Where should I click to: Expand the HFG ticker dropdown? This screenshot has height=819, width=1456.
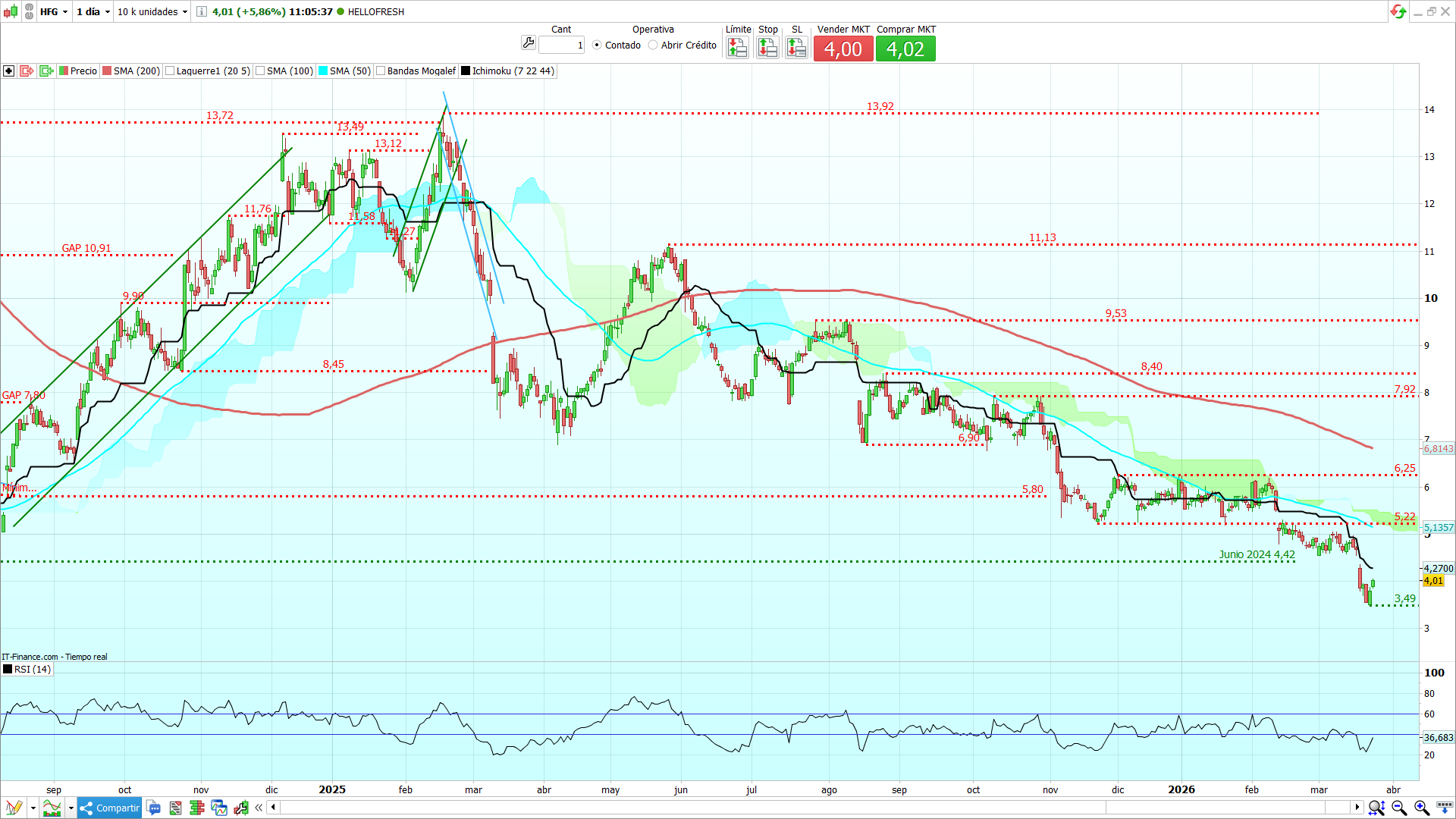coord(54,11)
